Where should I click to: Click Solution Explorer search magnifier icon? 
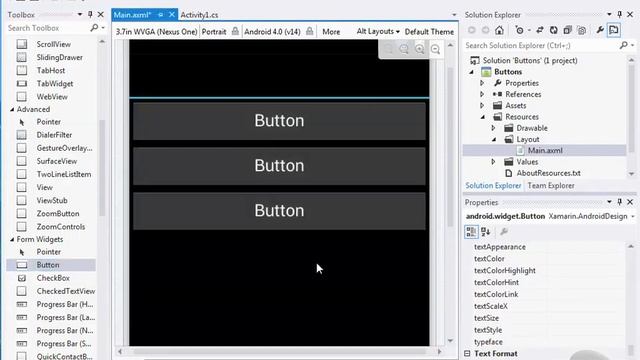point(624,45)
